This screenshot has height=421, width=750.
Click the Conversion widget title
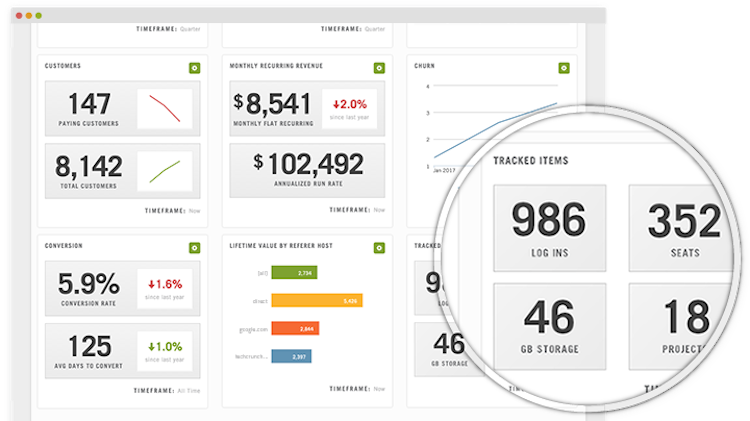pos(64,245)
